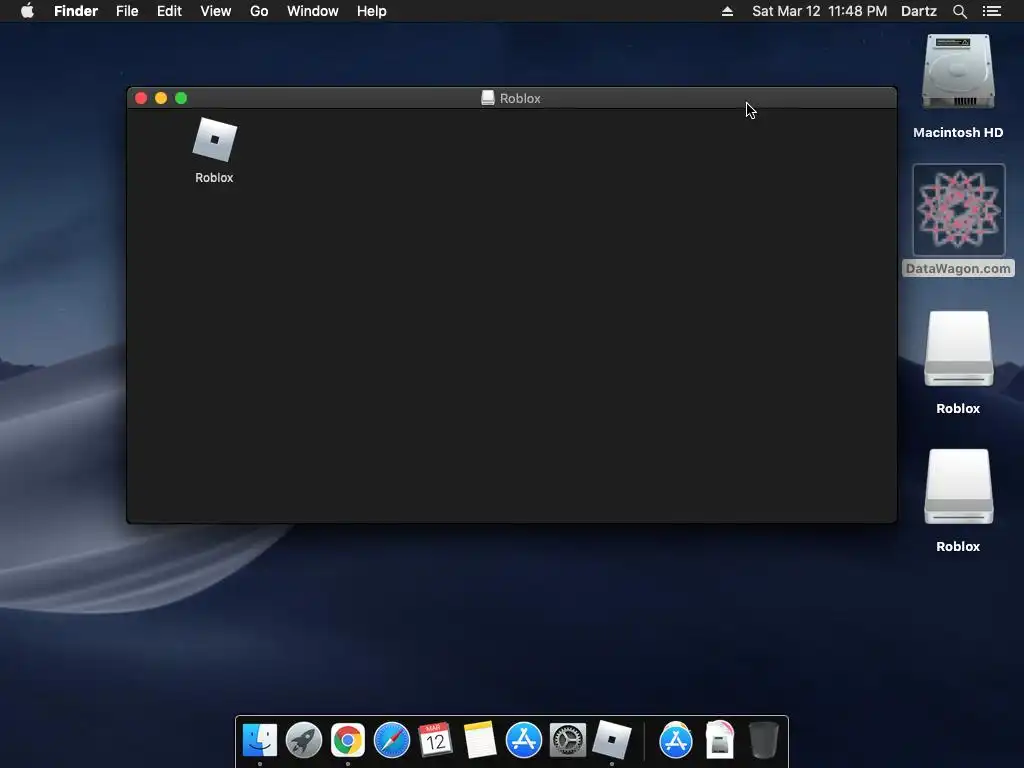Minimize the Roblox window
The height and width of the screenshot is (768, 1024).
tap(161, 98)
